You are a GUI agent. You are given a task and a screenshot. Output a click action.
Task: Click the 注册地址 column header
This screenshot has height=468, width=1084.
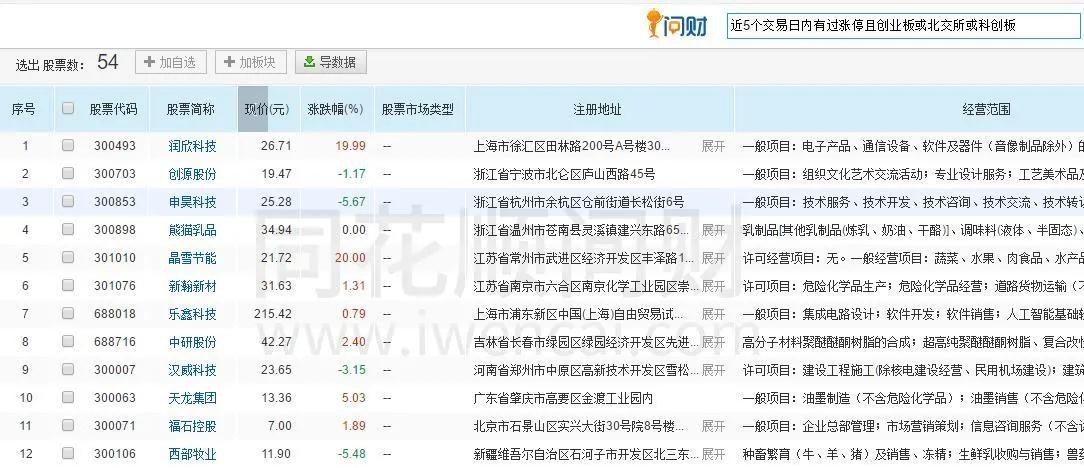(597, 109)
